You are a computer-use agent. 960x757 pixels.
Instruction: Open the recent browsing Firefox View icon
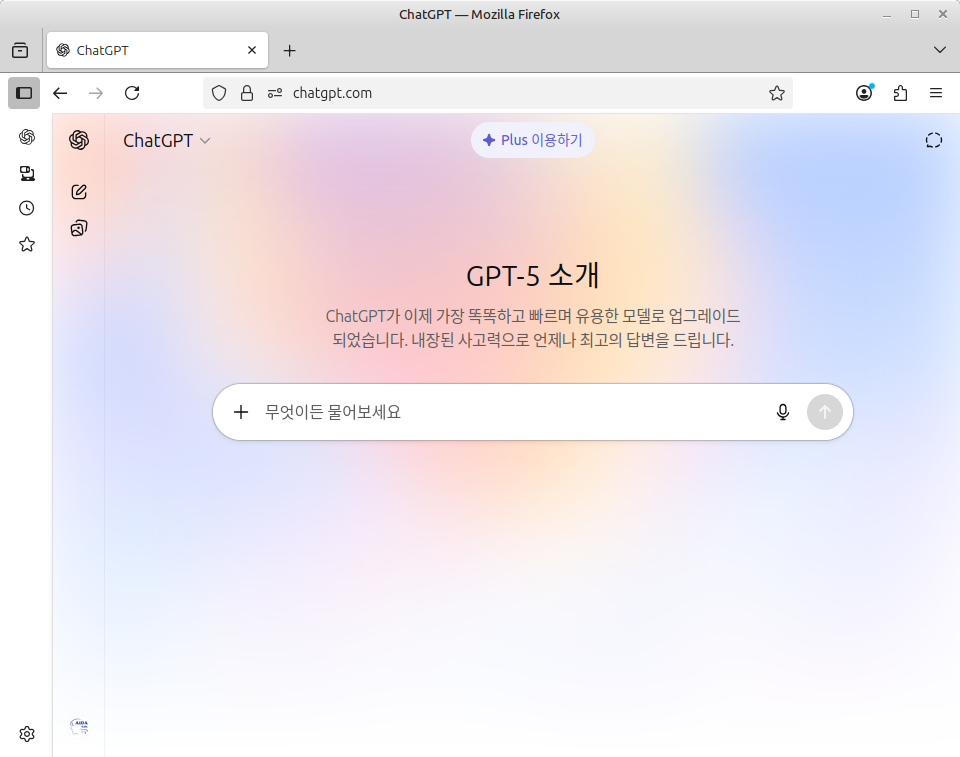(x=20, y=50)
